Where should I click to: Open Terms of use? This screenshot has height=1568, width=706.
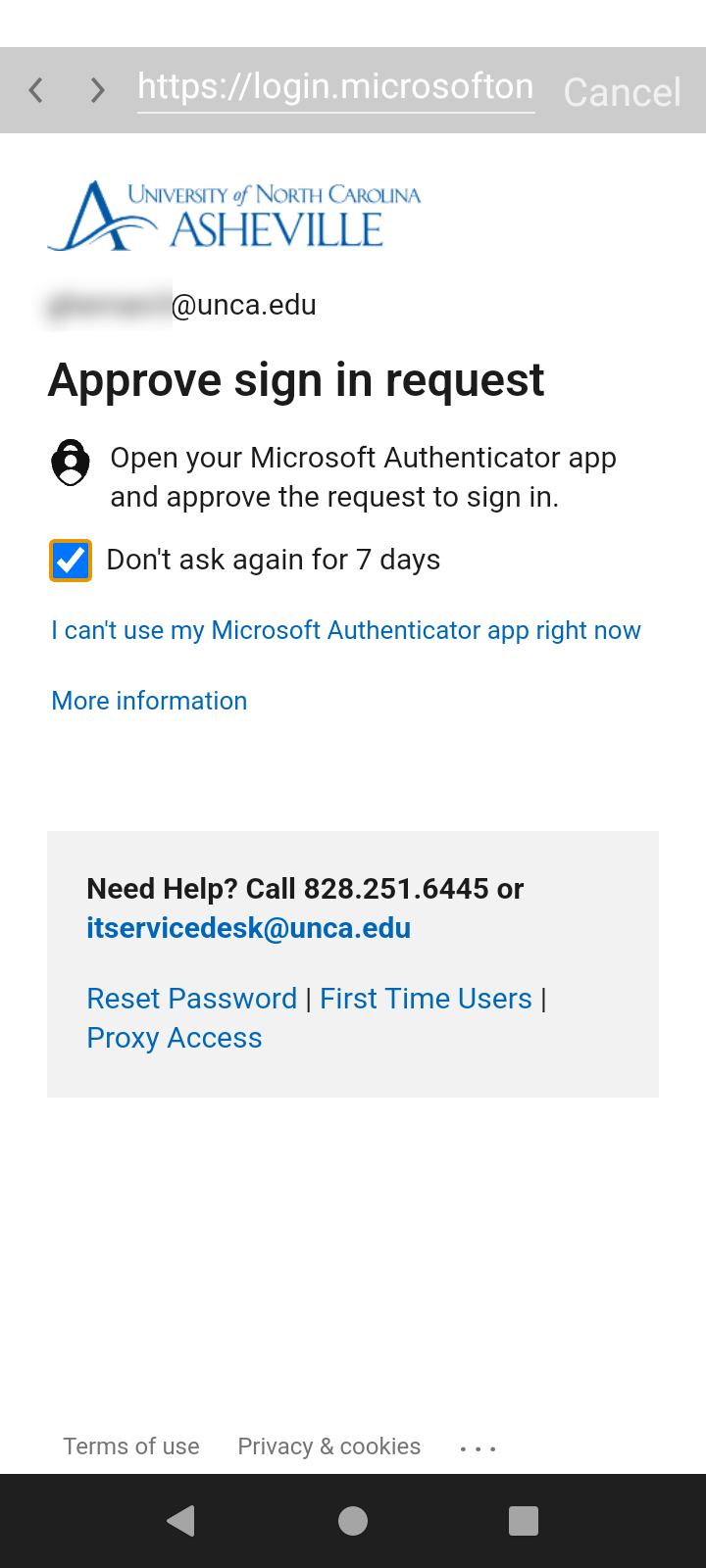131,1445
